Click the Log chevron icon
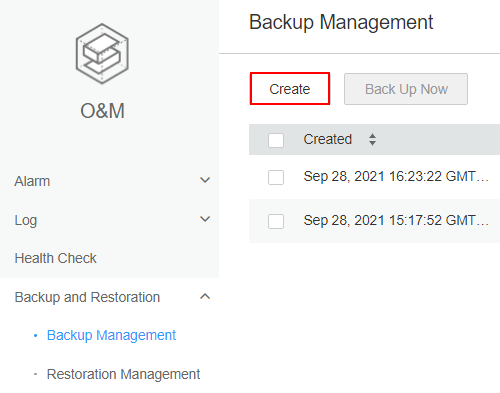The width and height of the screenshot is (500, 393). pyautogui.click(x=205, y=219)
